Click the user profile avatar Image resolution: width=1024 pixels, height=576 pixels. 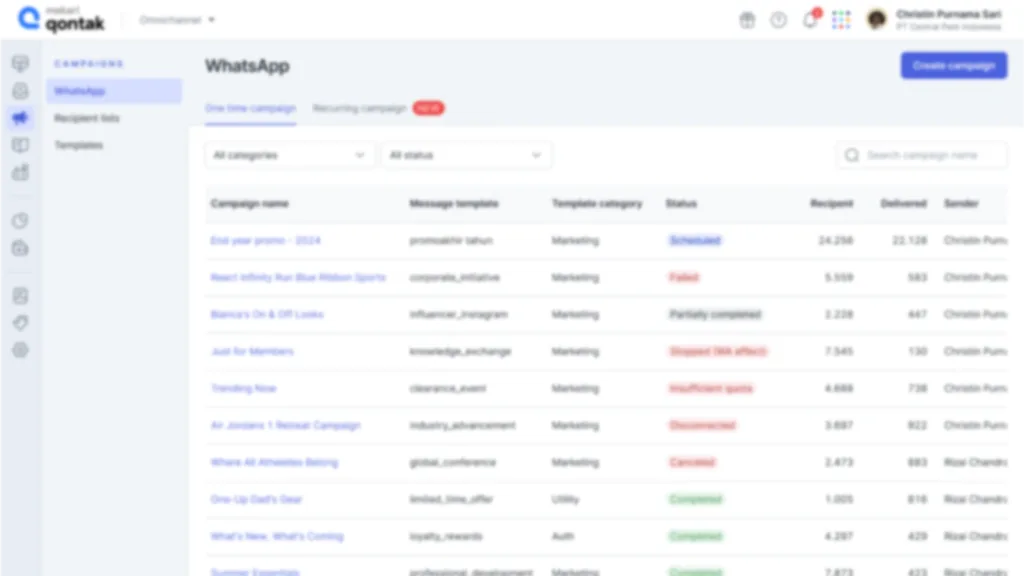point(877,20)
